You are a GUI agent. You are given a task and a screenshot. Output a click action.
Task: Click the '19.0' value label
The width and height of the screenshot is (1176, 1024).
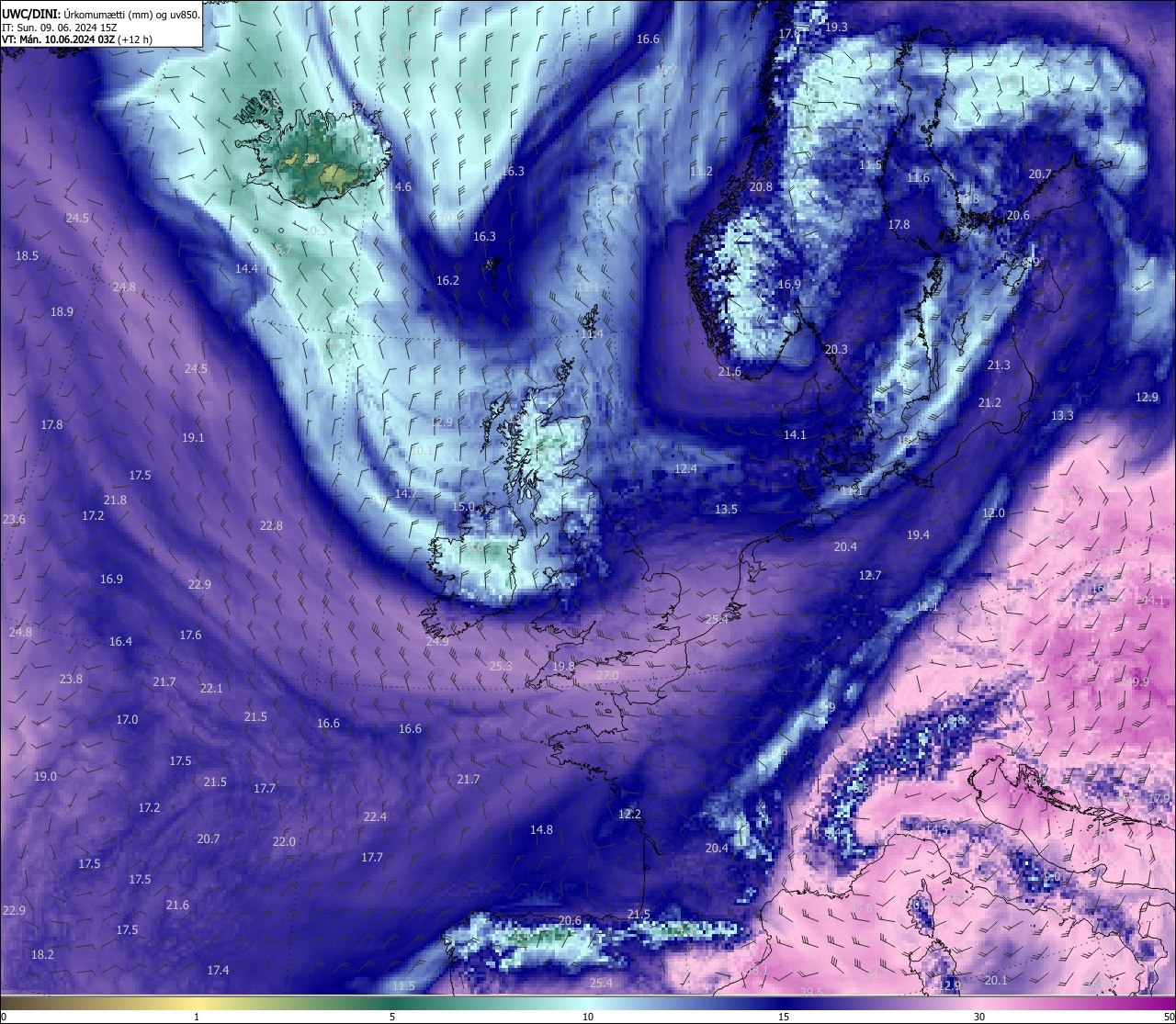pos(45,776)
